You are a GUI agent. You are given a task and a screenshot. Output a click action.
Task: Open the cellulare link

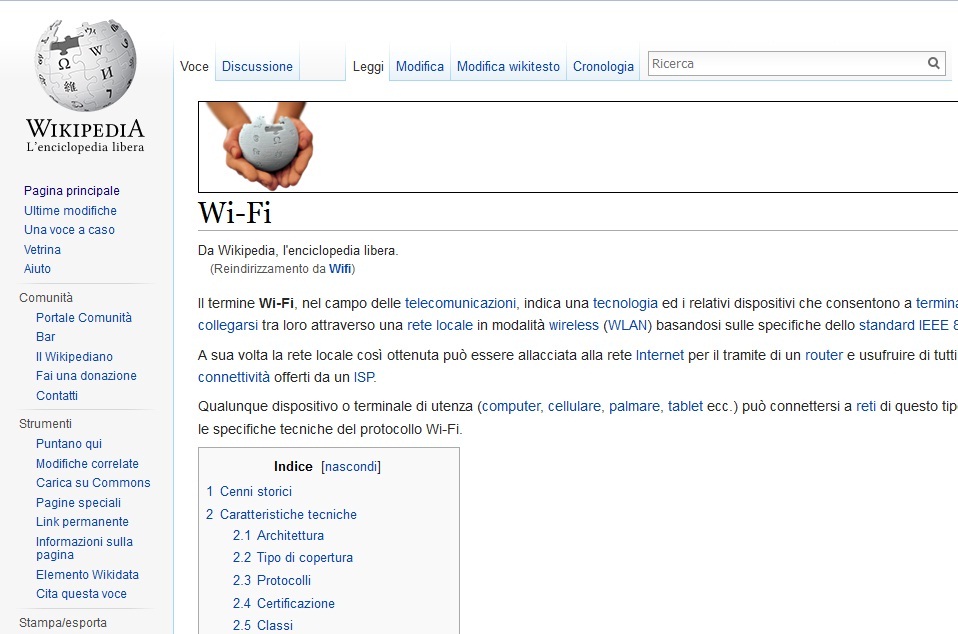[x=574, y=407]
